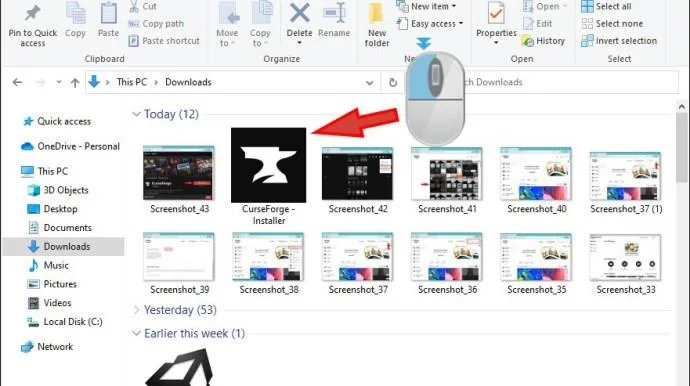
Task: Click This PC in address bar
Action: pos(132,82)
